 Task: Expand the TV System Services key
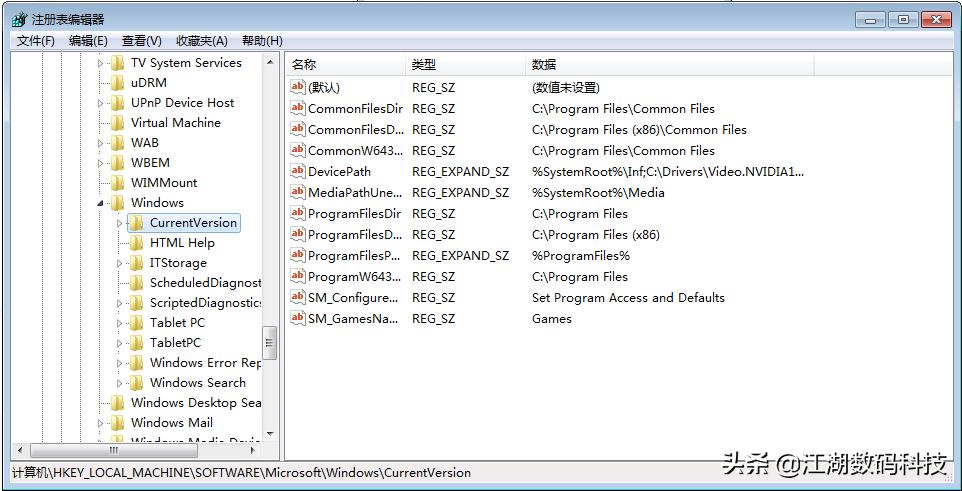click(x=101, y=63)
